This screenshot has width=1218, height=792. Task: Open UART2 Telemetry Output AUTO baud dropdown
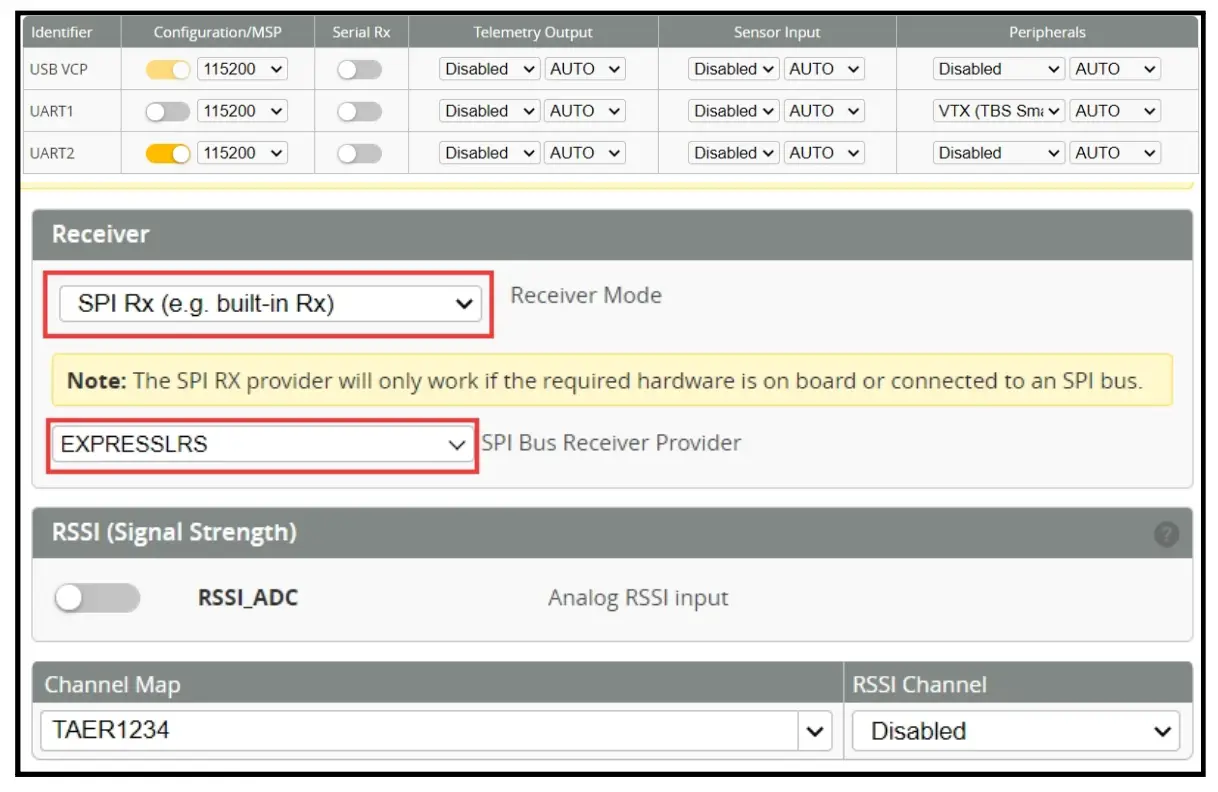585,154
